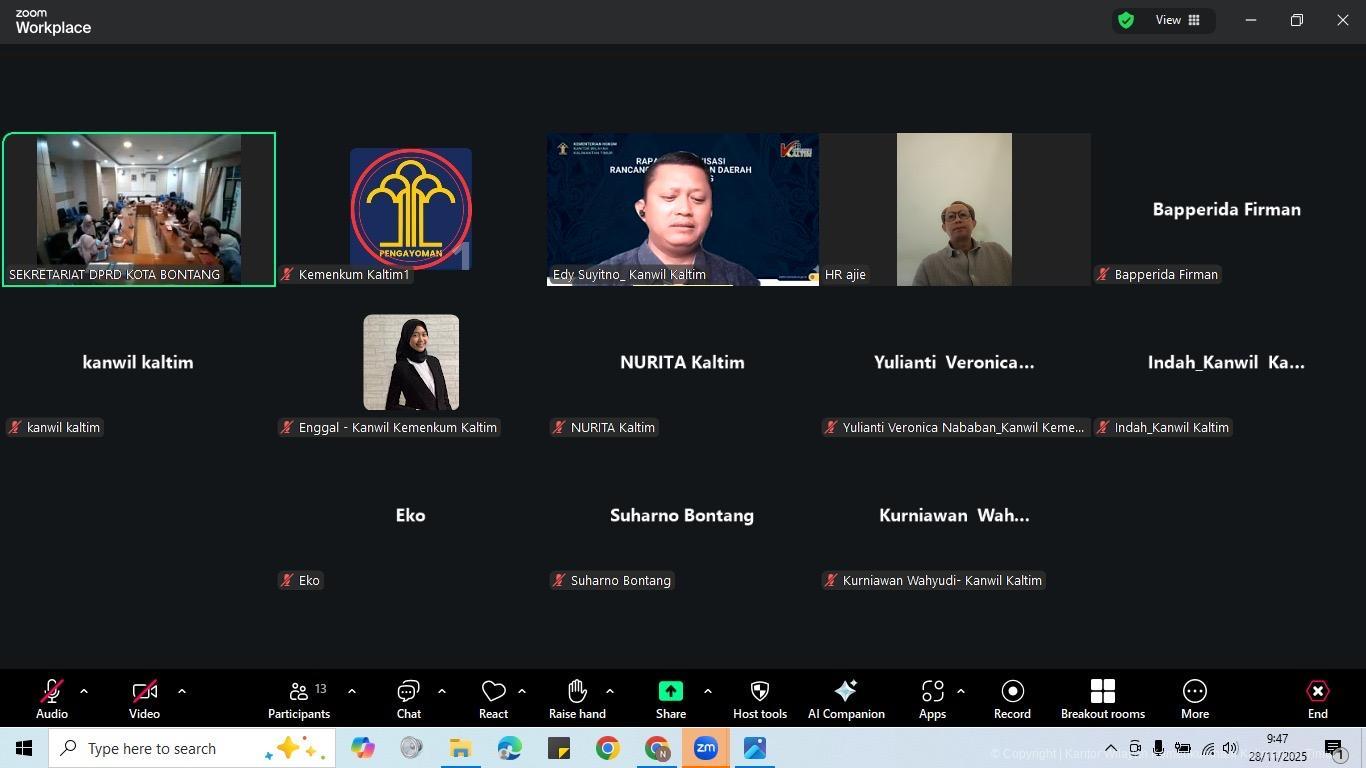Click the End meeting button
This screenshot has width=1366, height=768.
[1317, 699]
